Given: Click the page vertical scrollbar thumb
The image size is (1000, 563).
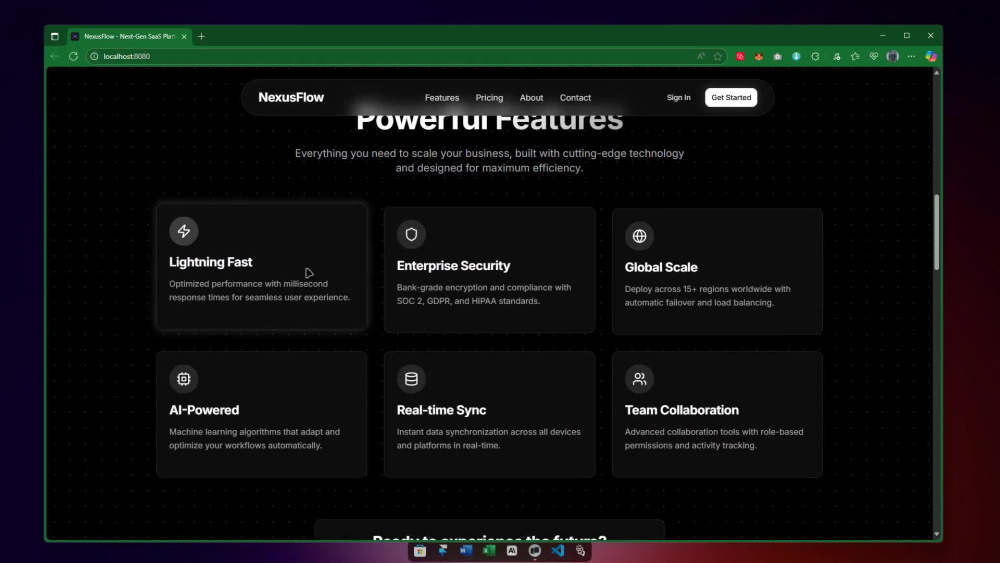Looking at the screenshot, I should (936, 232).
